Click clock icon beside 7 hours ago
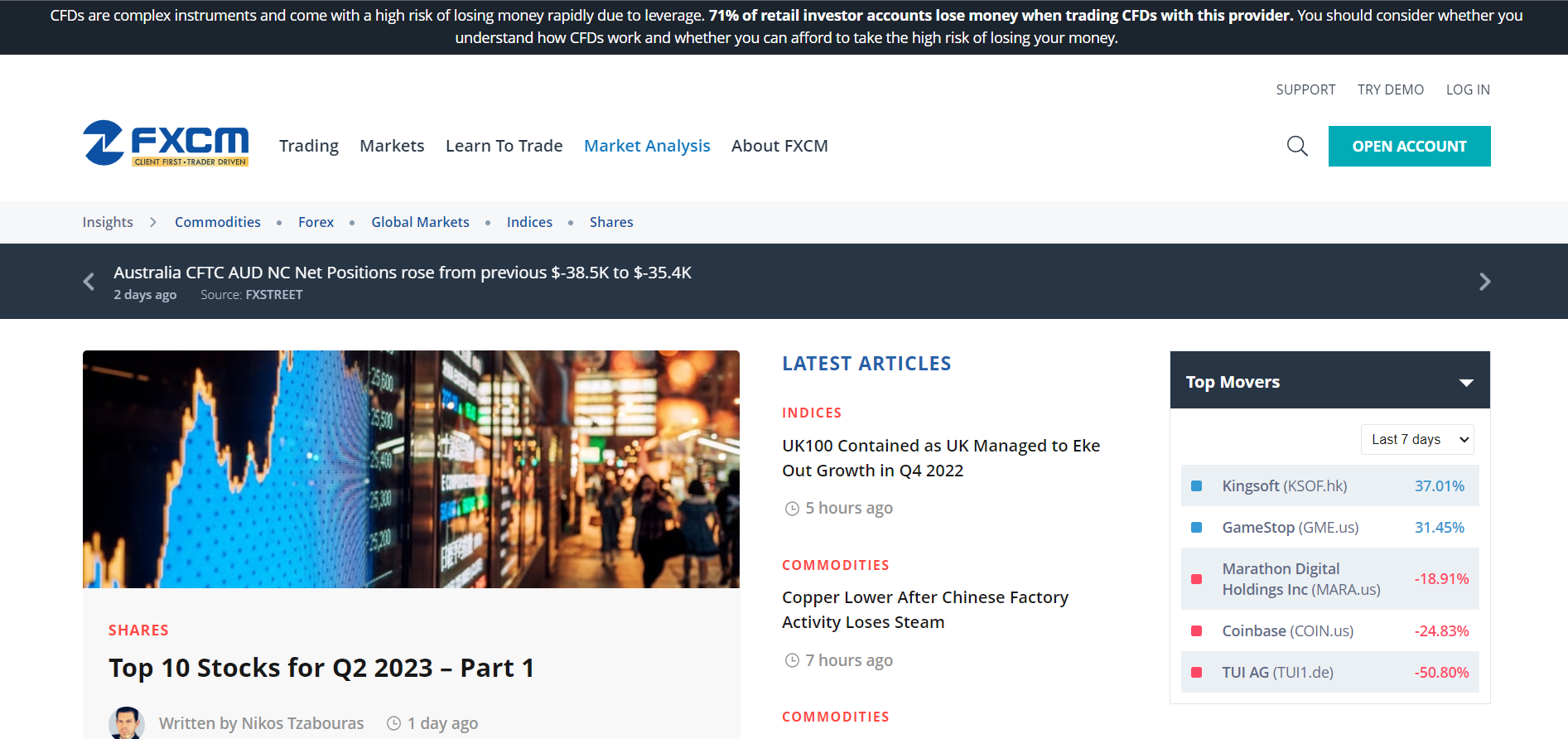Viewport: 1568px width, 739px height. (x=792, y=660)
